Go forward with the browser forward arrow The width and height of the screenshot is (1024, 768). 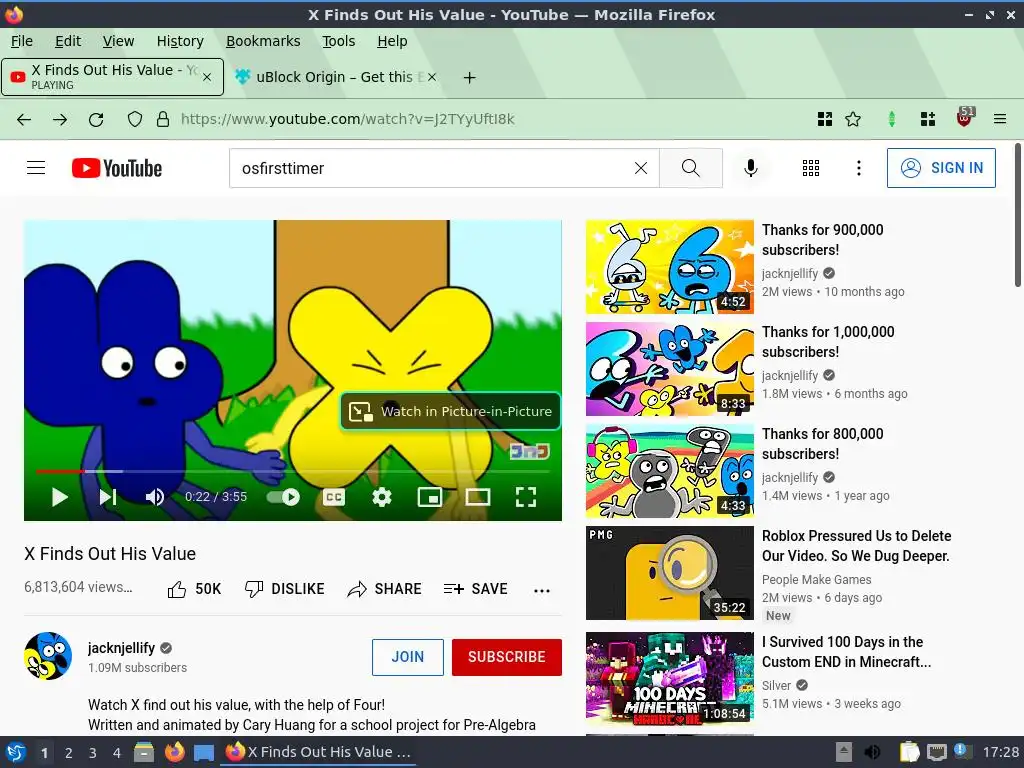coord(60,119)
